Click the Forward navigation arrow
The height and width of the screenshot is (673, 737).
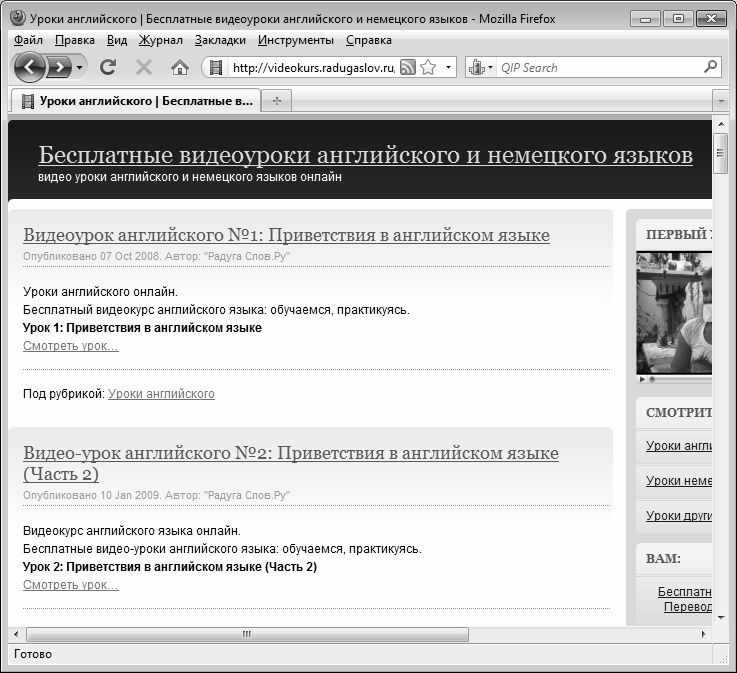coord(60,67)
